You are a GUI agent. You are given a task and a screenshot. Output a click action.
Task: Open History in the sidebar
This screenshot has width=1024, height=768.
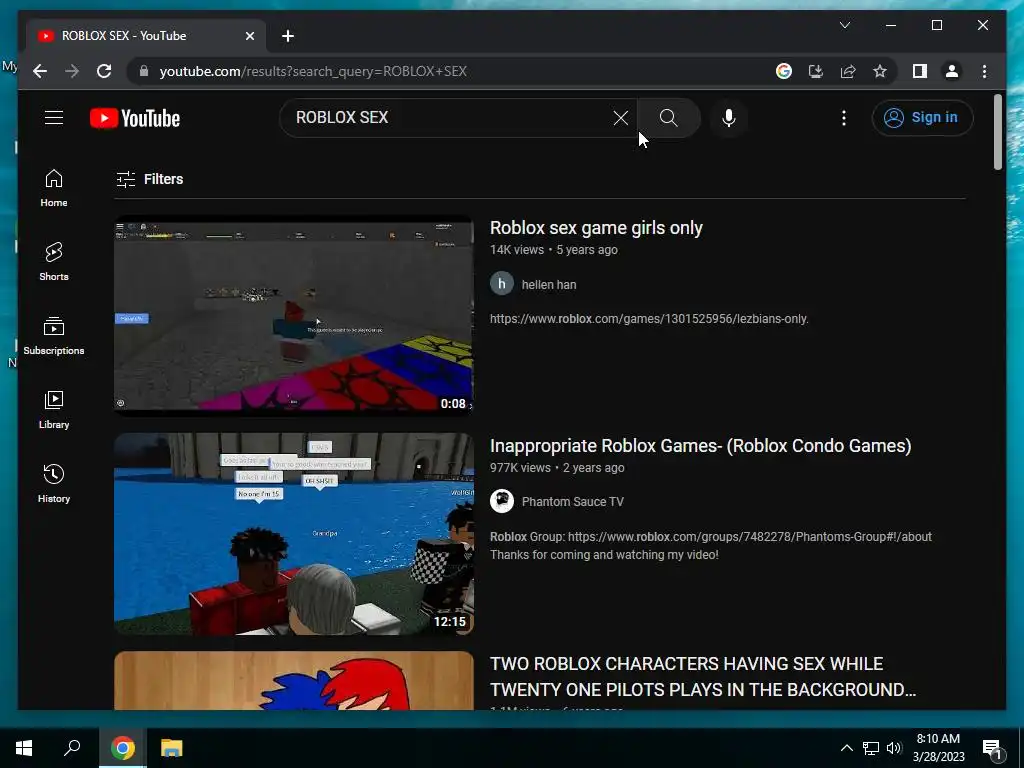pyautogui.click(x=54, y=484)
